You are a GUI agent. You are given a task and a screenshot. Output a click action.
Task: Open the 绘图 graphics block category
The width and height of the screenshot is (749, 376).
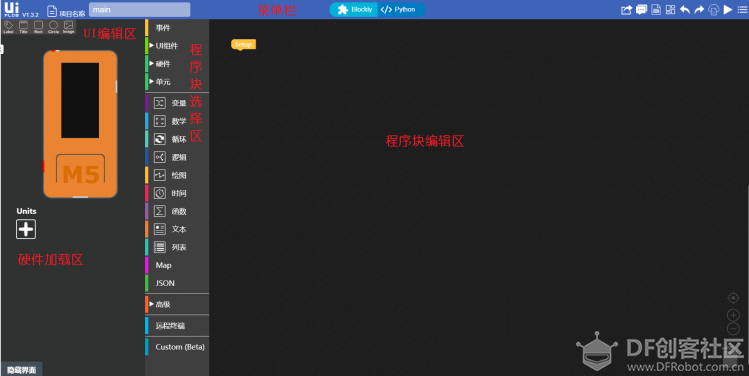177,175
